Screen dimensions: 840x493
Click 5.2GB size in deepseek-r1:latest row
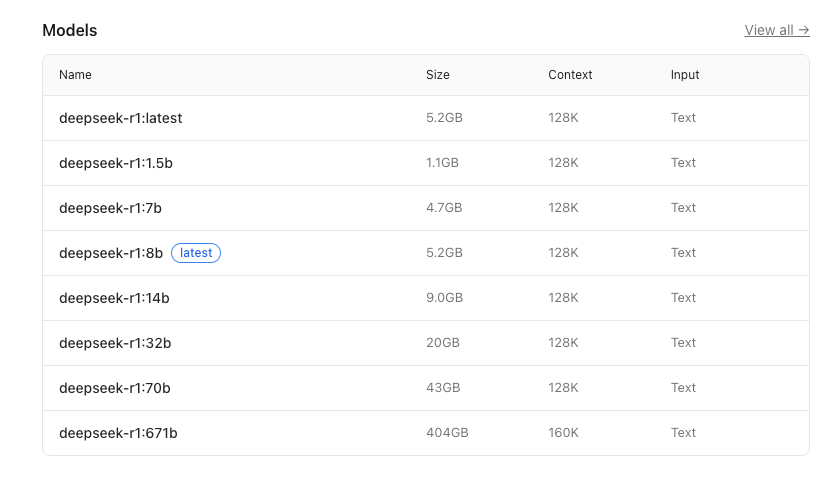pyautogui.click(x=444, y=118)
